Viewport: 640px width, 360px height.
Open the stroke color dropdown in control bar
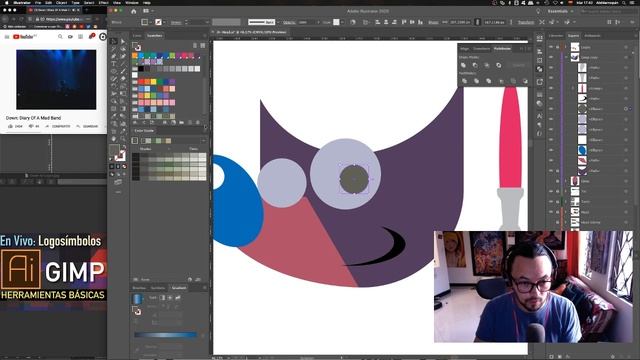click(x=164, y=22)
